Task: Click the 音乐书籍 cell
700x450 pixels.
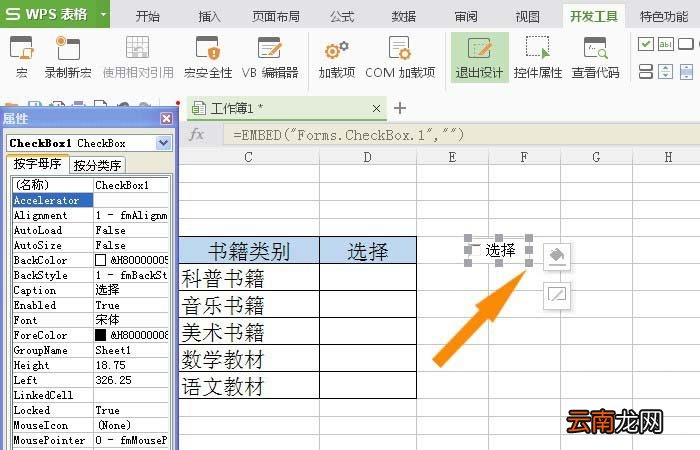Action: coord(249,304)
